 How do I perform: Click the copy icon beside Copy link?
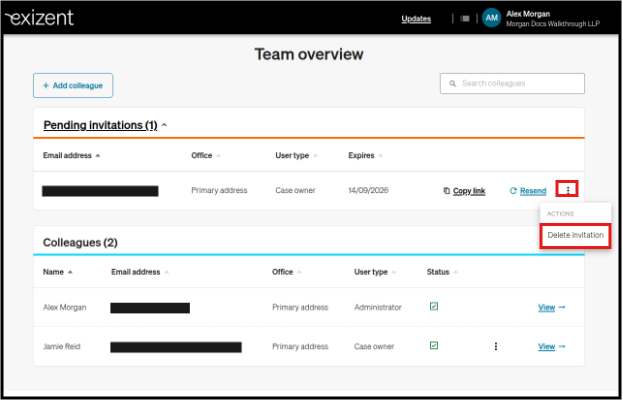[x=447, y=191]
